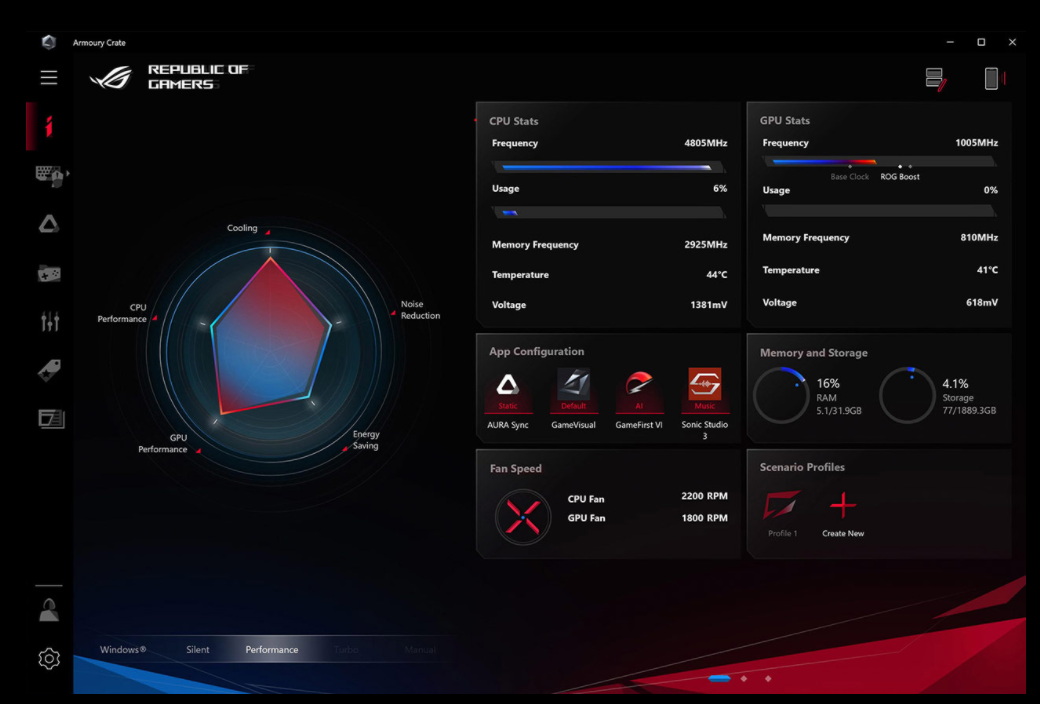Screen dimensions: 1040x704
Task: Click the fan icon in Fan Speed
Action: [523, 517]
